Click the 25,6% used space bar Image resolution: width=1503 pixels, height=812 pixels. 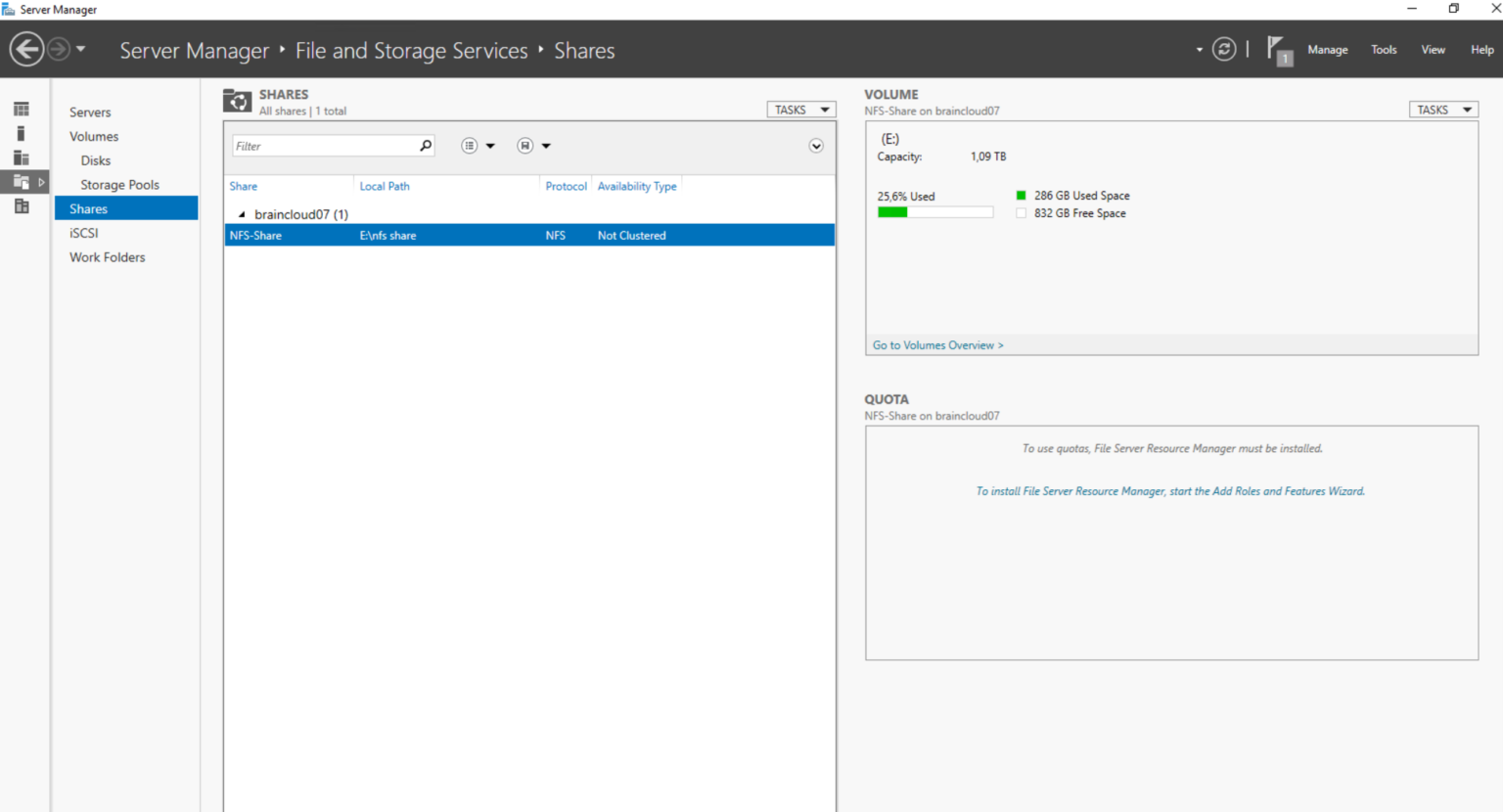pos(934,212)
